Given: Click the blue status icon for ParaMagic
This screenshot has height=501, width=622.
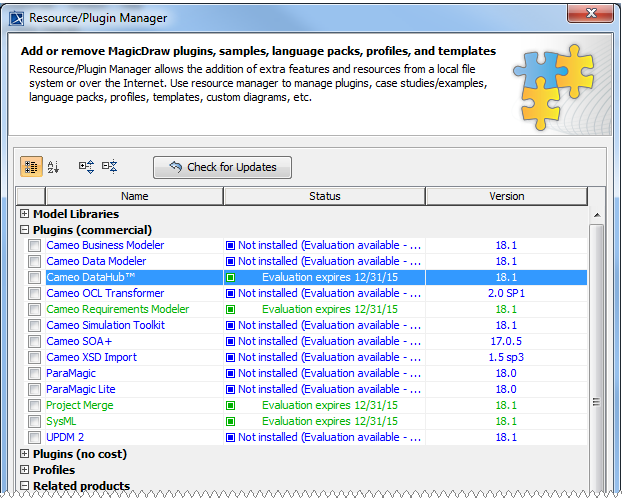Looking at the screenshot, I should tap(230, 373).
